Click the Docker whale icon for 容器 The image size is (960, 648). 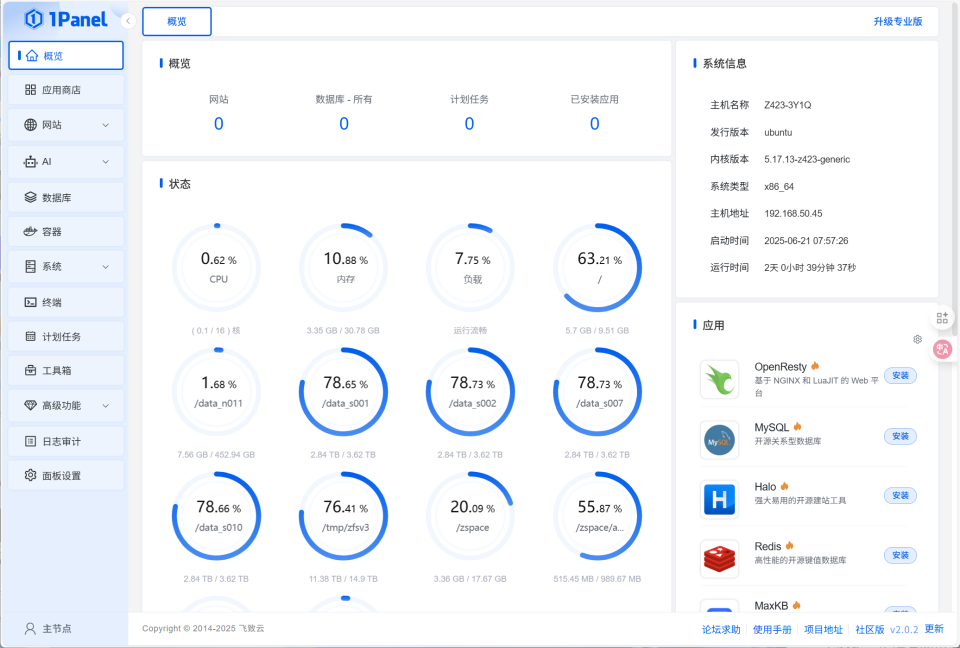tap(31, 232)
